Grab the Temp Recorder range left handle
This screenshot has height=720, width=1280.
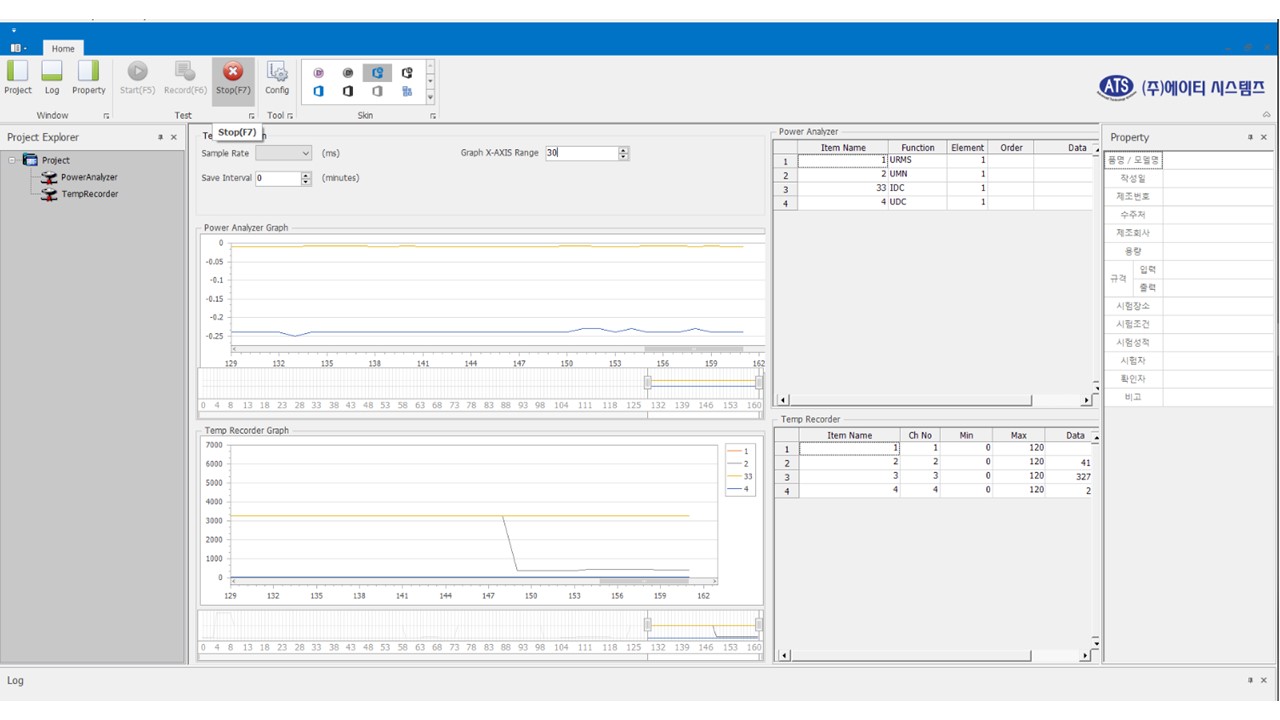(x=648, y=624)
